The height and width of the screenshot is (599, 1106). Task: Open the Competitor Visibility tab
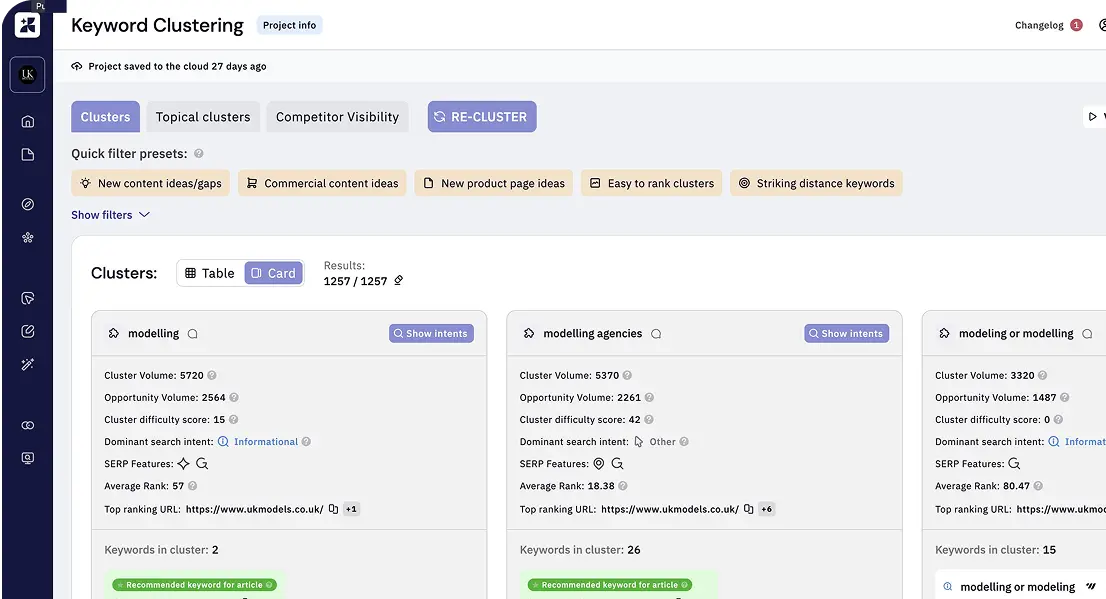point(337,116)
